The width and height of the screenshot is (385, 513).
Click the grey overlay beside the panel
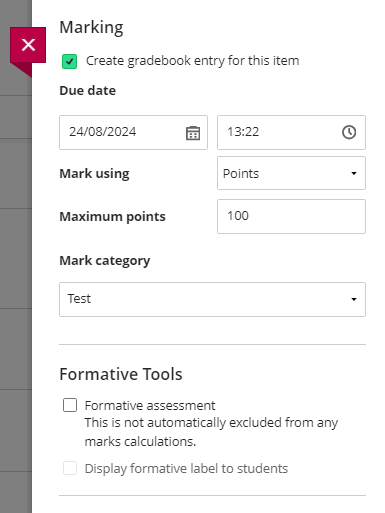(x=16, y=267)
